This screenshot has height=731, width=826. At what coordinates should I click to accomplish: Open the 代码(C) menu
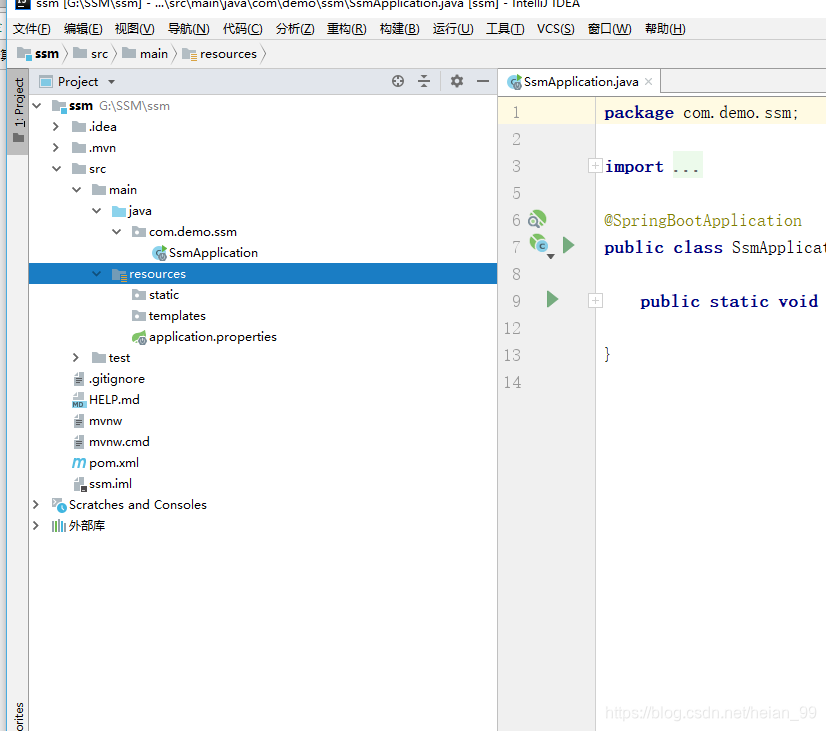click(242, 29)
